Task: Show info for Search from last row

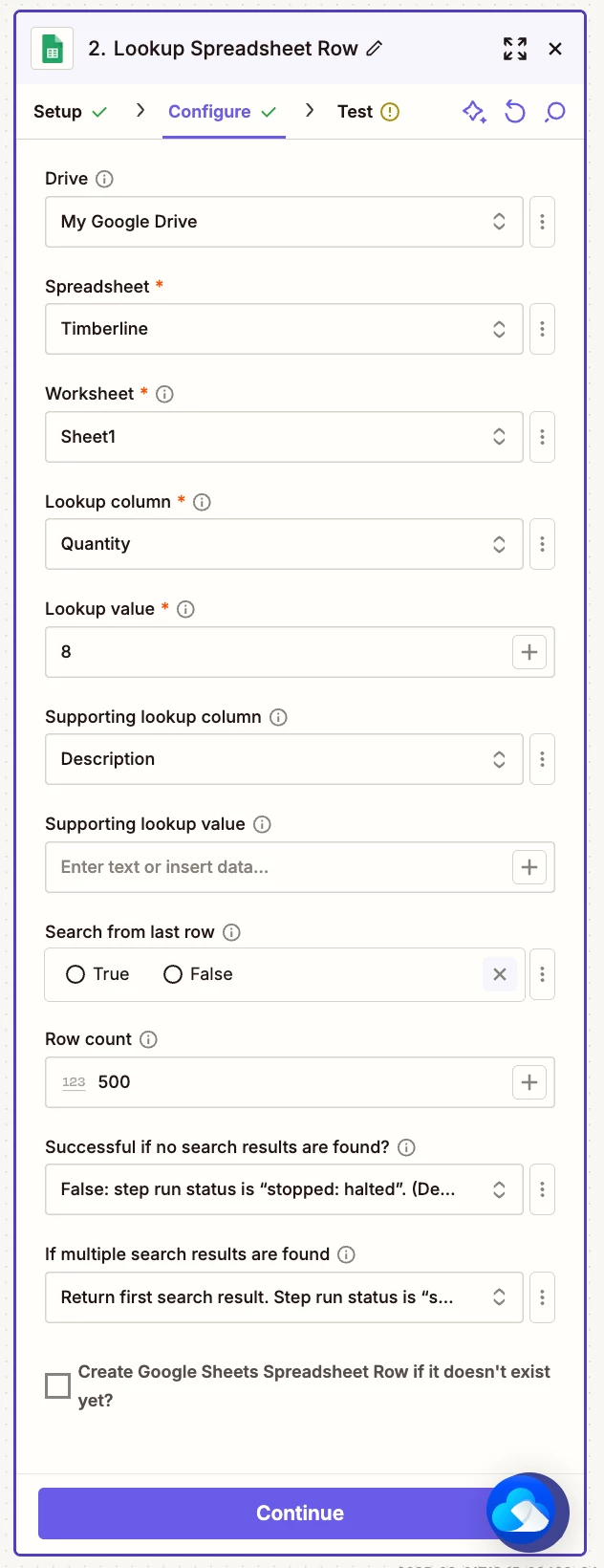Action: 231,932
